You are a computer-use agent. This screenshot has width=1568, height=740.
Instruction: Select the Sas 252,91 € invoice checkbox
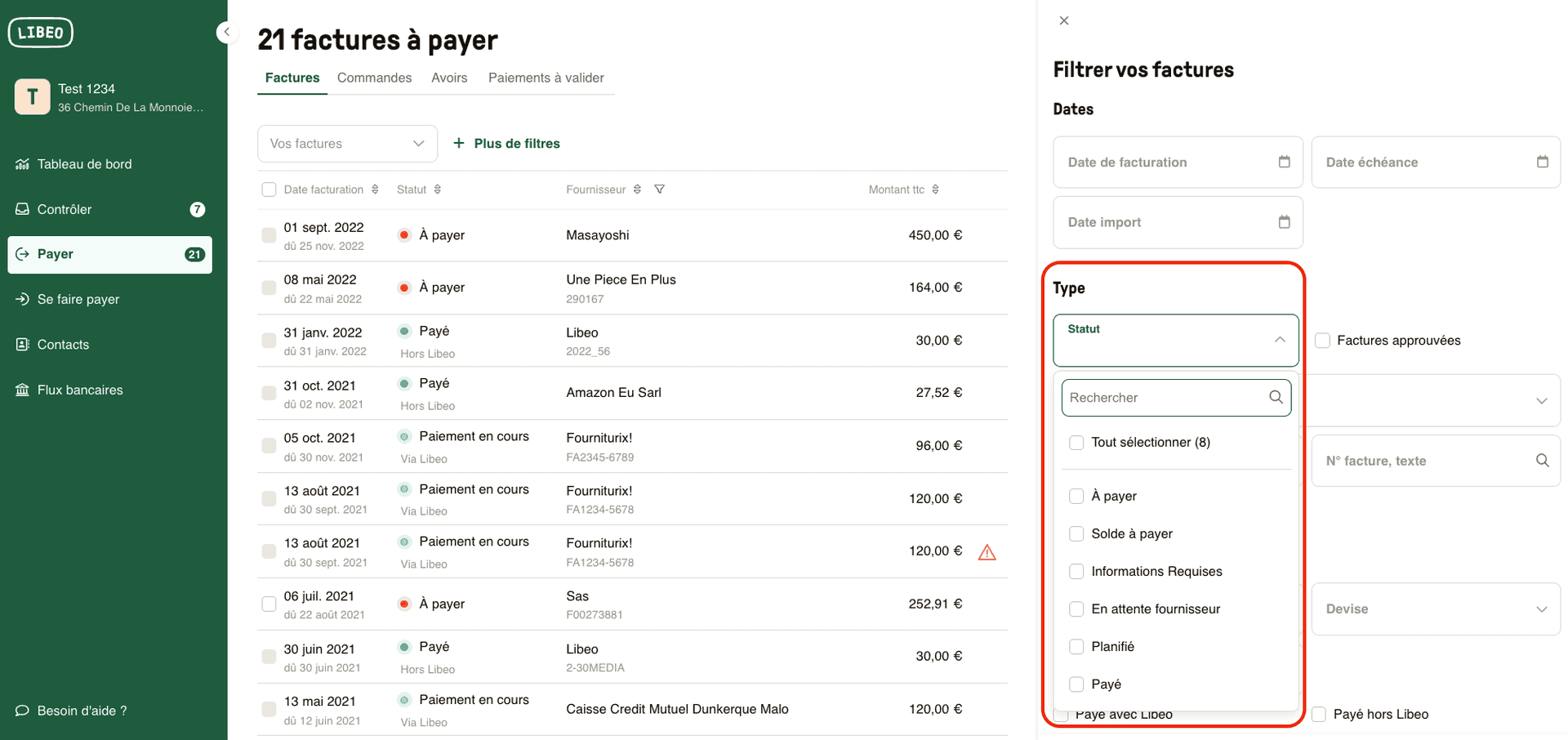pos(269,604)
